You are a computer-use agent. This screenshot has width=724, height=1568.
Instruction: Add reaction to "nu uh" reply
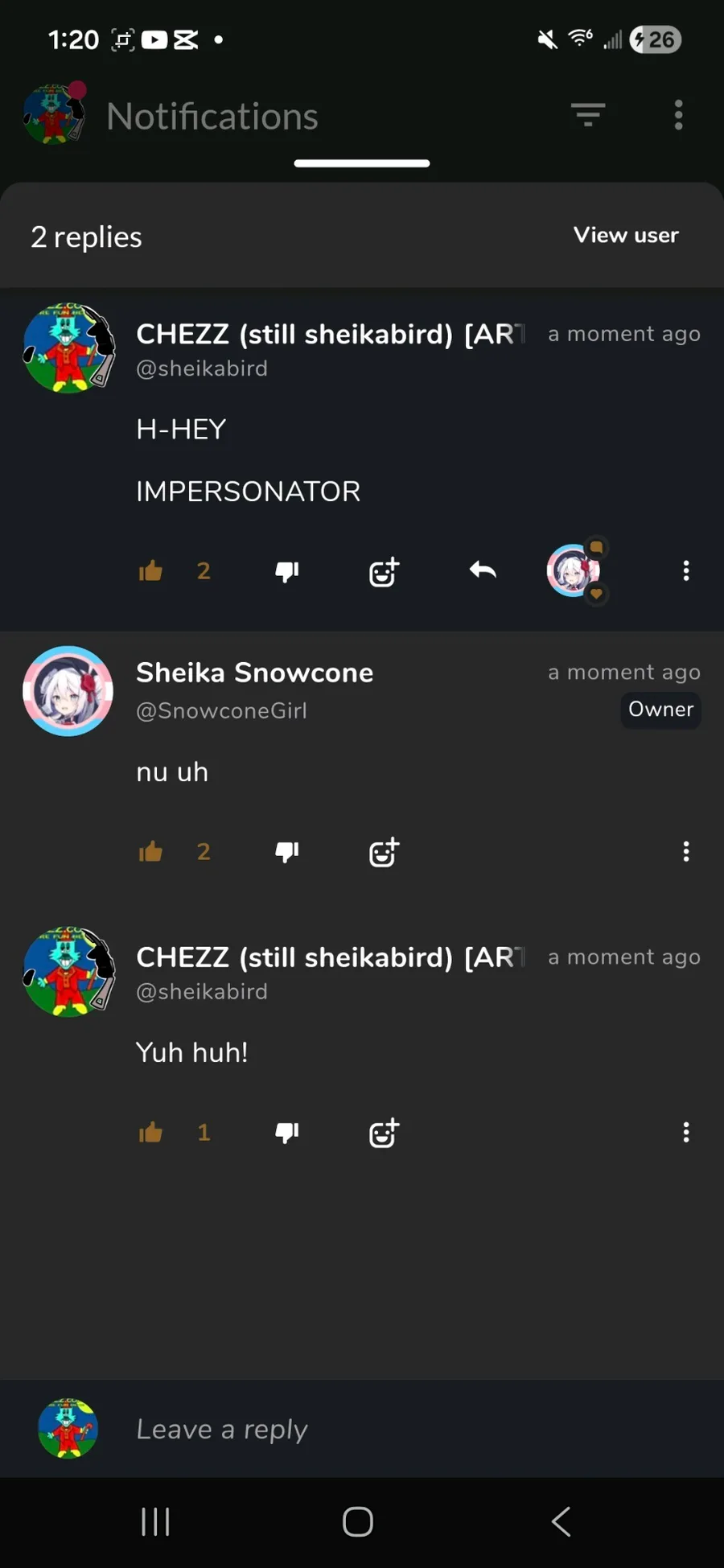[x=384, y=852]
